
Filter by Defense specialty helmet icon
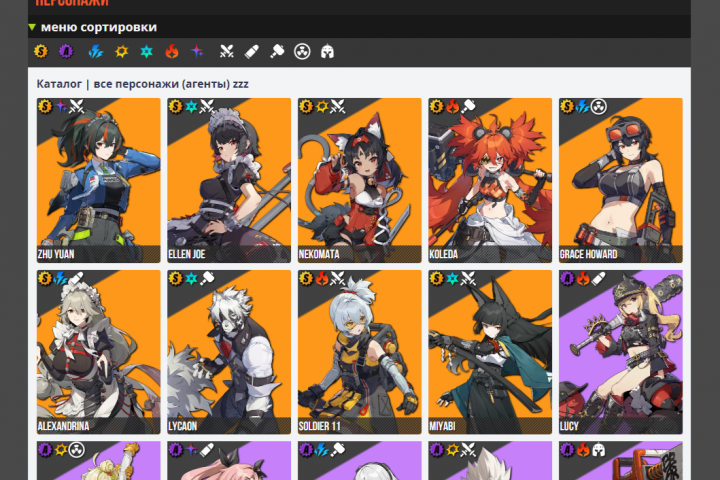327,51
